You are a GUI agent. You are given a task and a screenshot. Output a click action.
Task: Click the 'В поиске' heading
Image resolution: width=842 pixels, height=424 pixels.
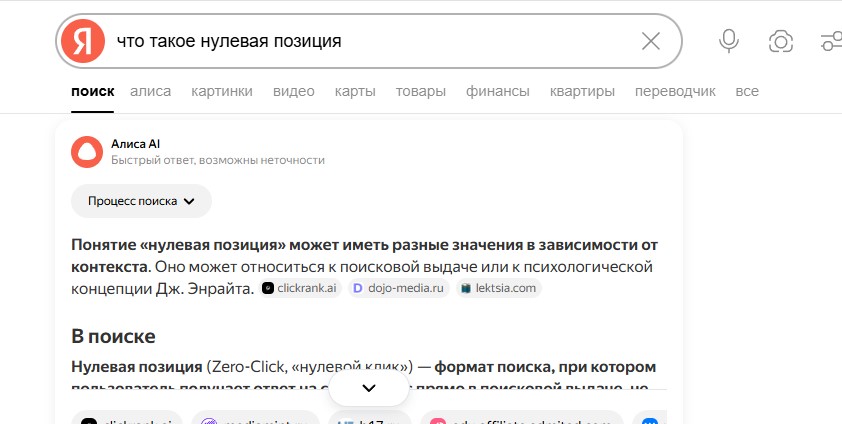pos(113,337)
